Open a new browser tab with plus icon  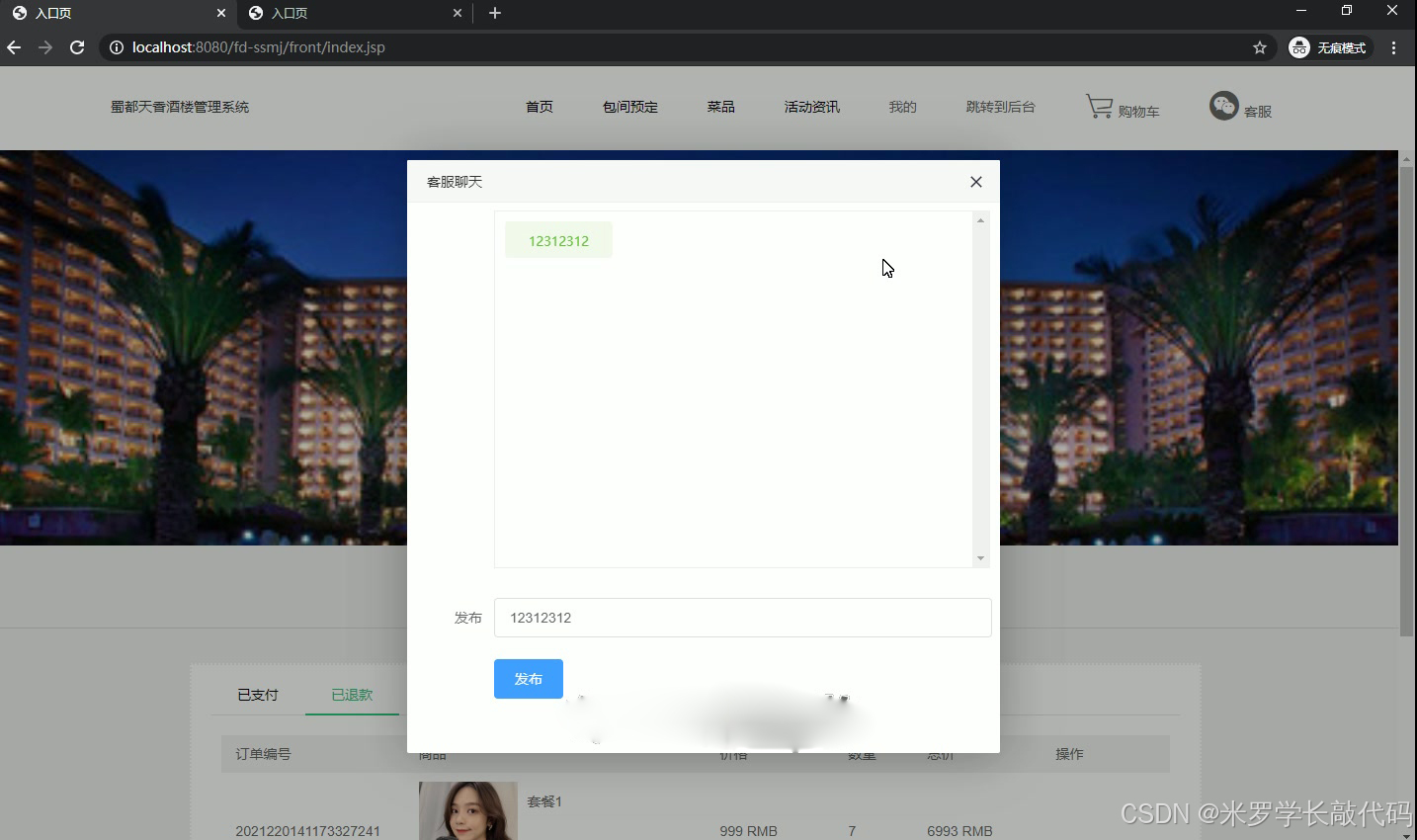coord(492,13)
